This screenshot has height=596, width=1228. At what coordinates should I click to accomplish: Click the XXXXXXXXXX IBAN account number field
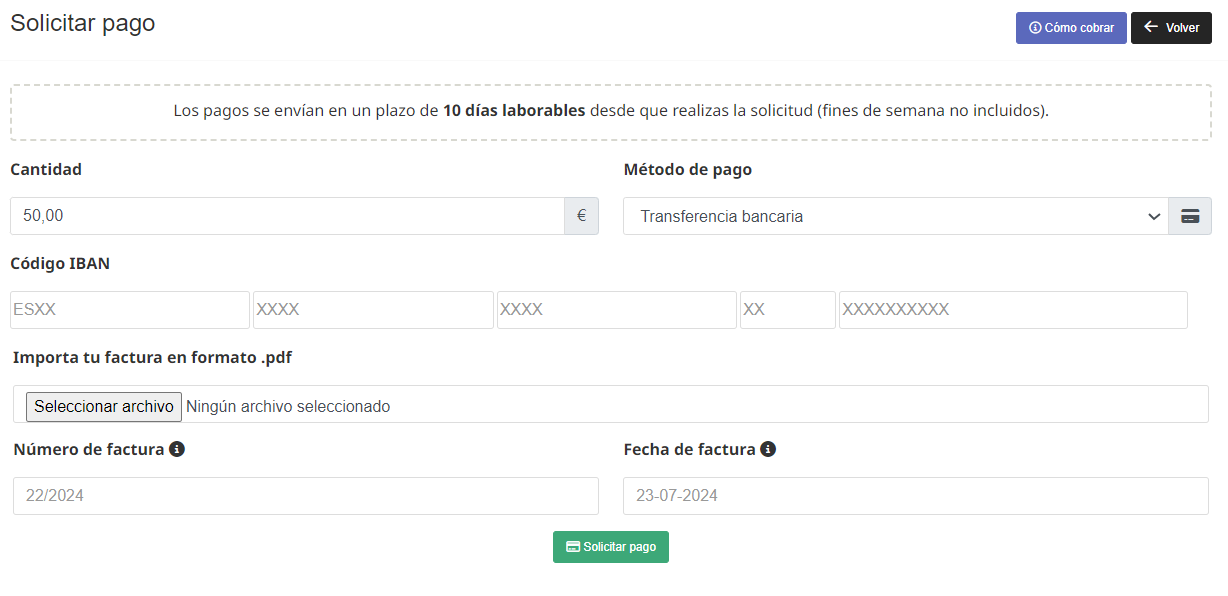point(1013,310)
